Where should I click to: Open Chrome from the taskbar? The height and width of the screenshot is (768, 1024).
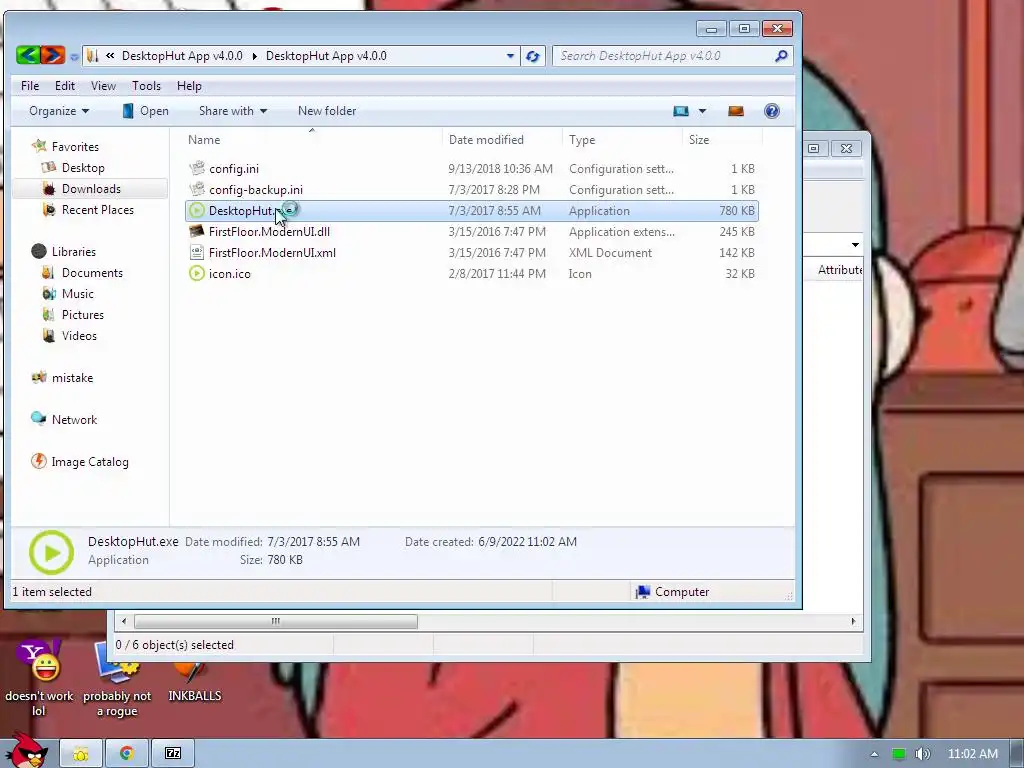click(x=127, y=754)
